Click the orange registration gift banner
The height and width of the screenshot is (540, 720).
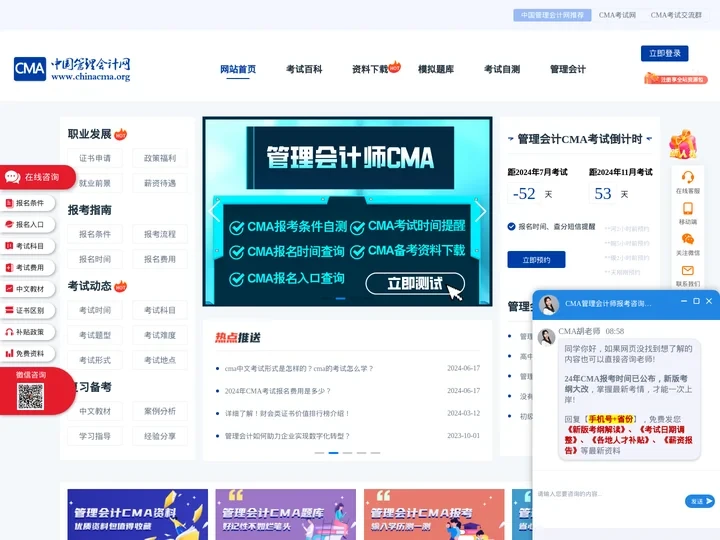point(675,79)
